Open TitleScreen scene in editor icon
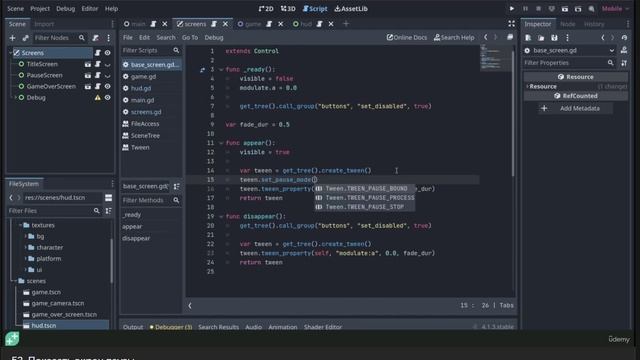 (x=88, y=64)
